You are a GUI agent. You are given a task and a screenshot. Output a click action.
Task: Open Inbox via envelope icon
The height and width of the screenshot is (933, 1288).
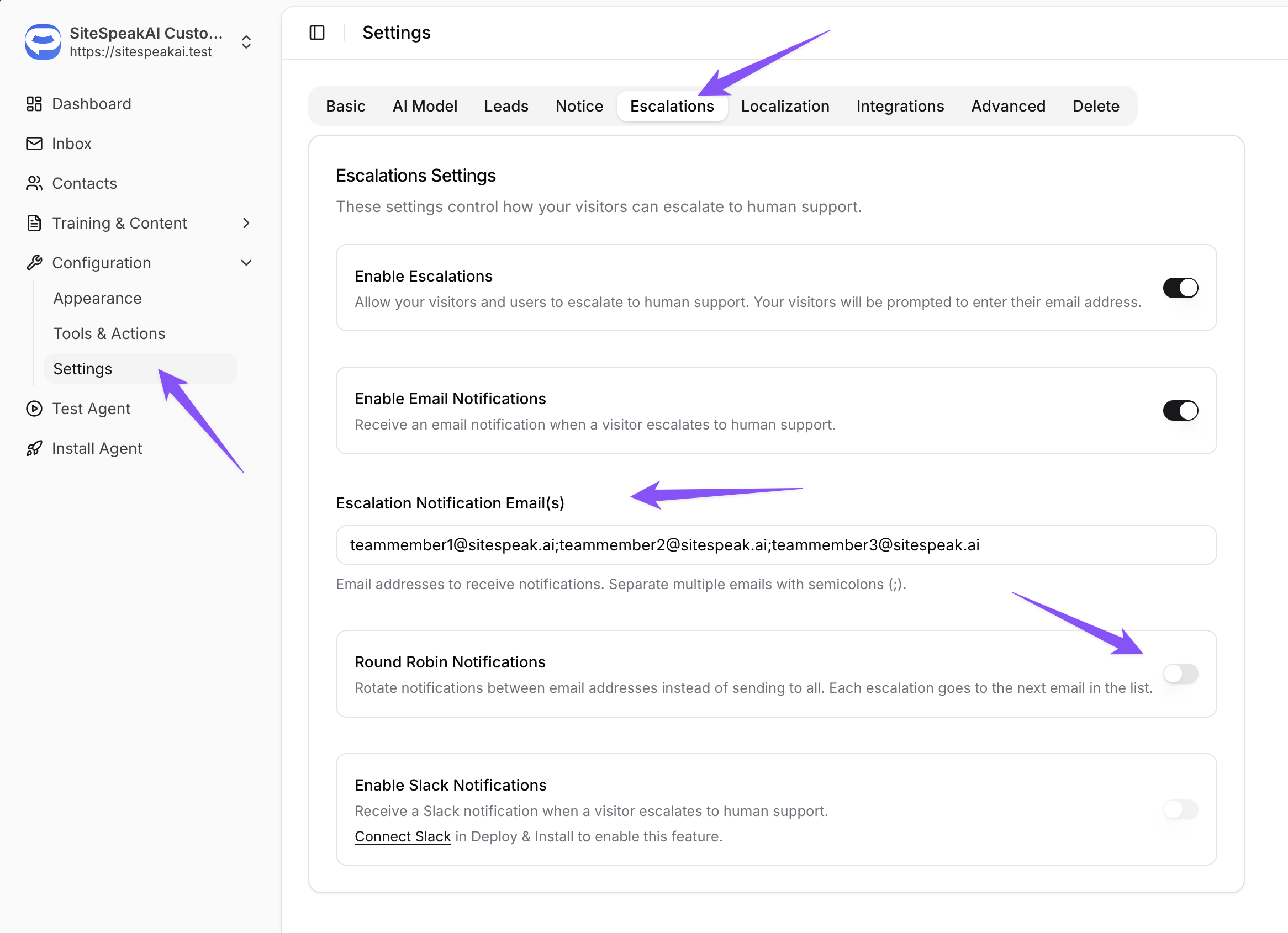coord(34,144)
